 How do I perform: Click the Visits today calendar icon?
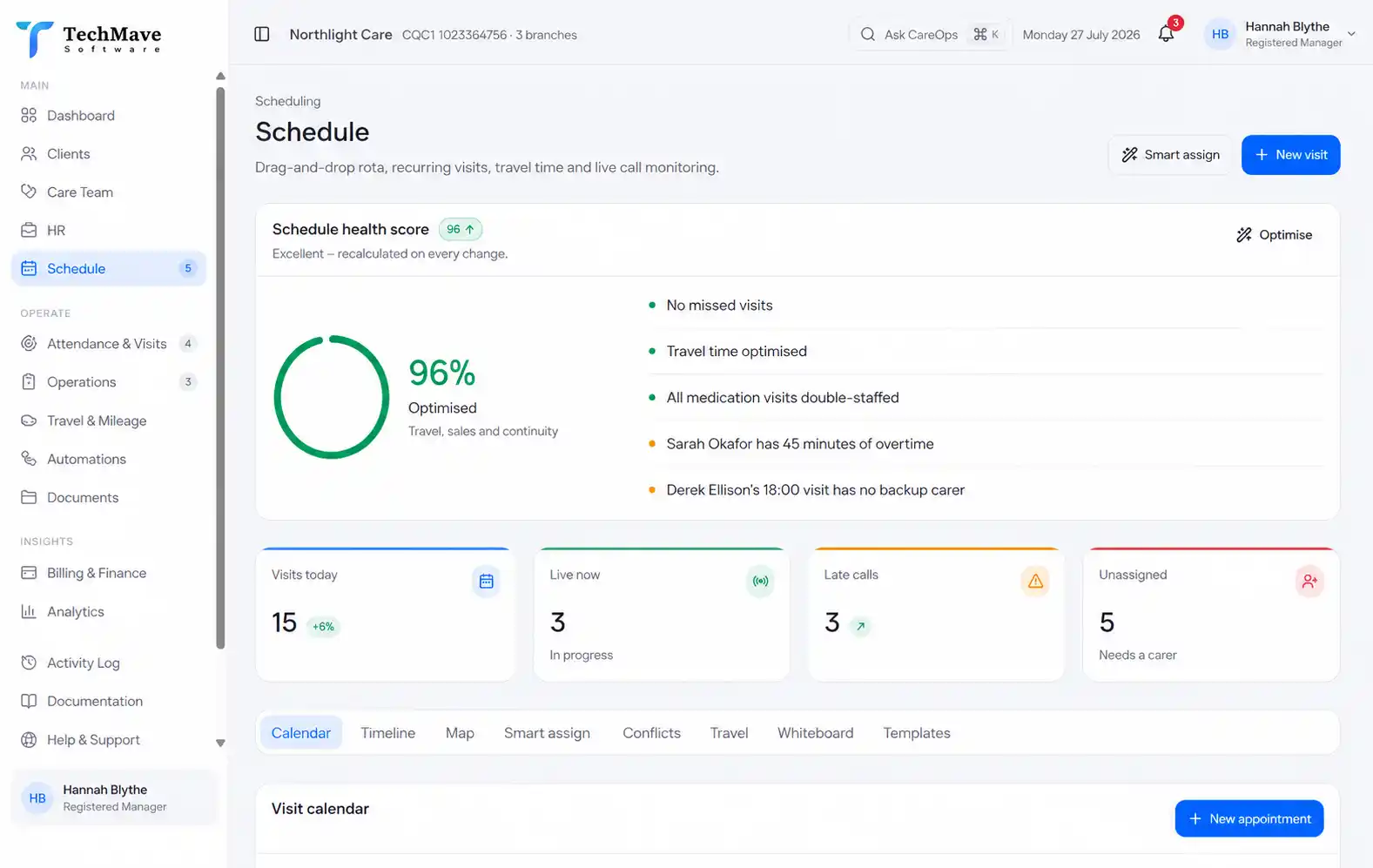[x=487, y=581]
